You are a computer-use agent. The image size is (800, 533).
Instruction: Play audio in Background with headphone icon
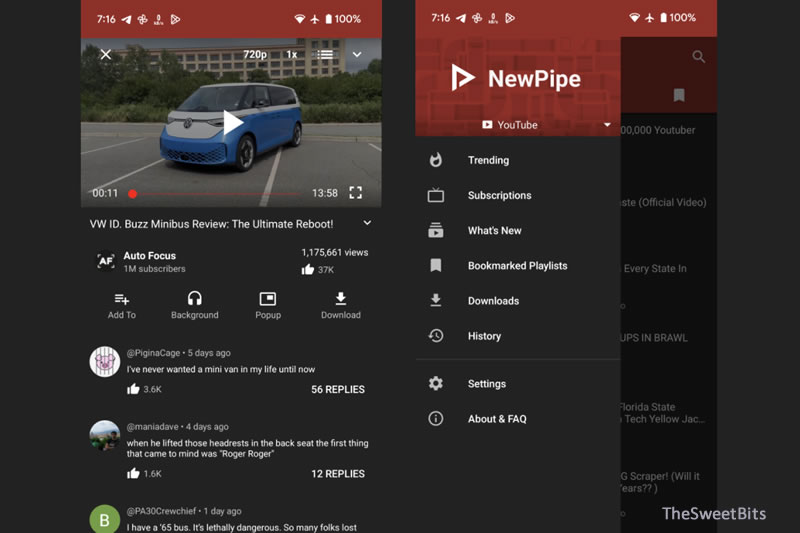(194, 306)
